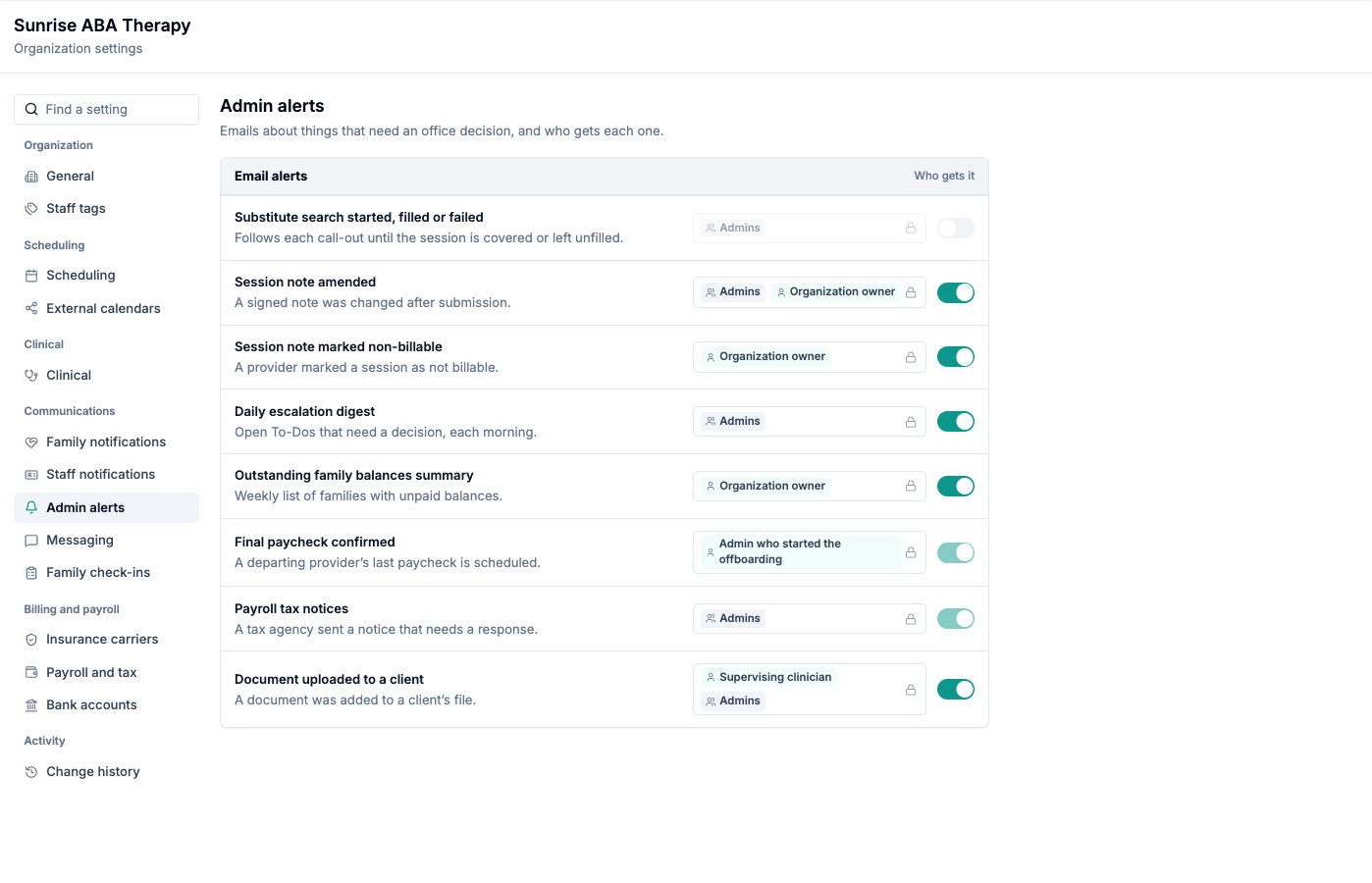Go to Family check-ins page
This screenshot has width=1372, height=883.
pyautogui.click(x=106, y=573)
